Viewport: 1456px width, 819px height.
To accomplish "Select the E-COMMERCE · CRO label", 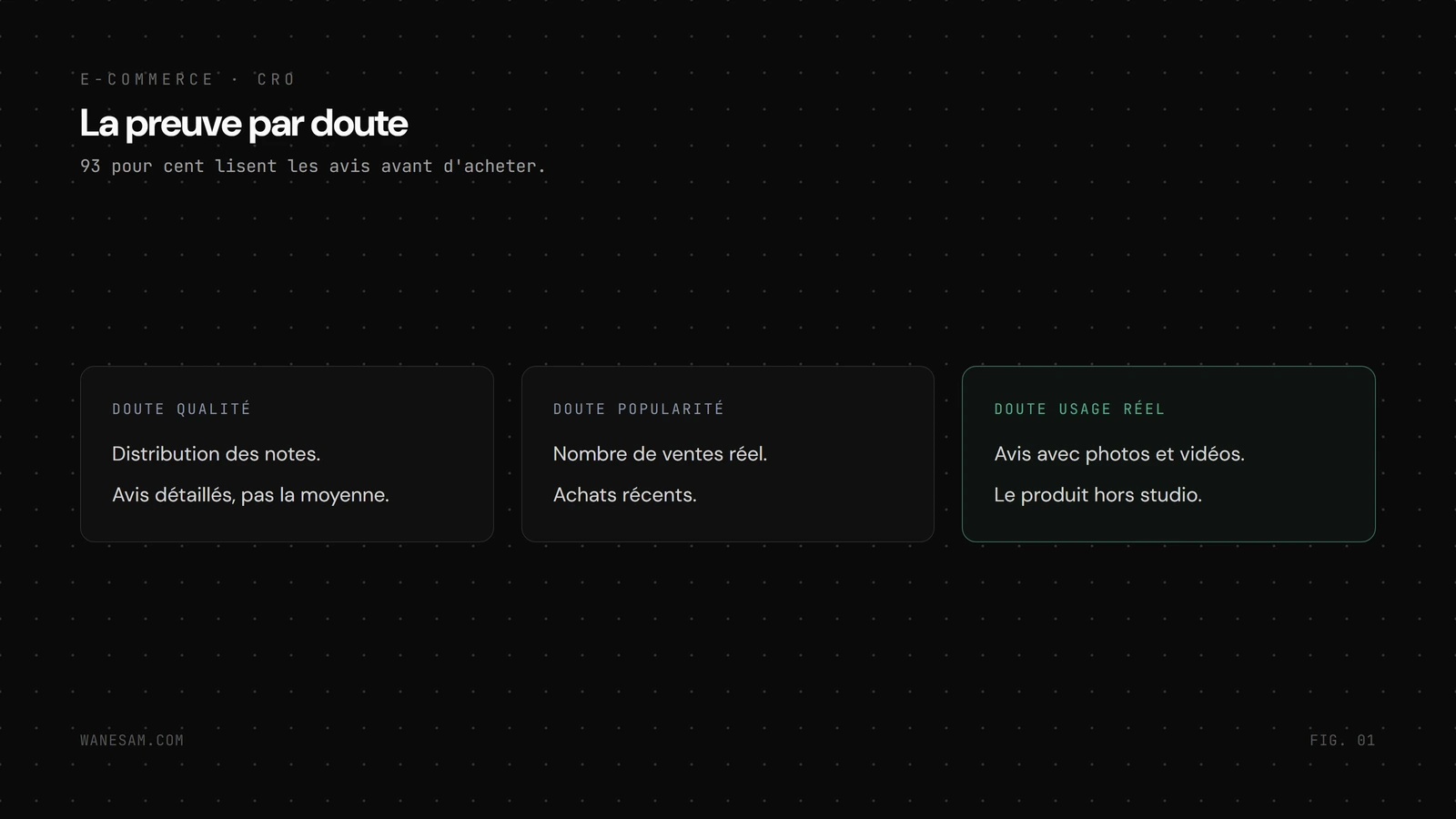I will pos(188,79).
